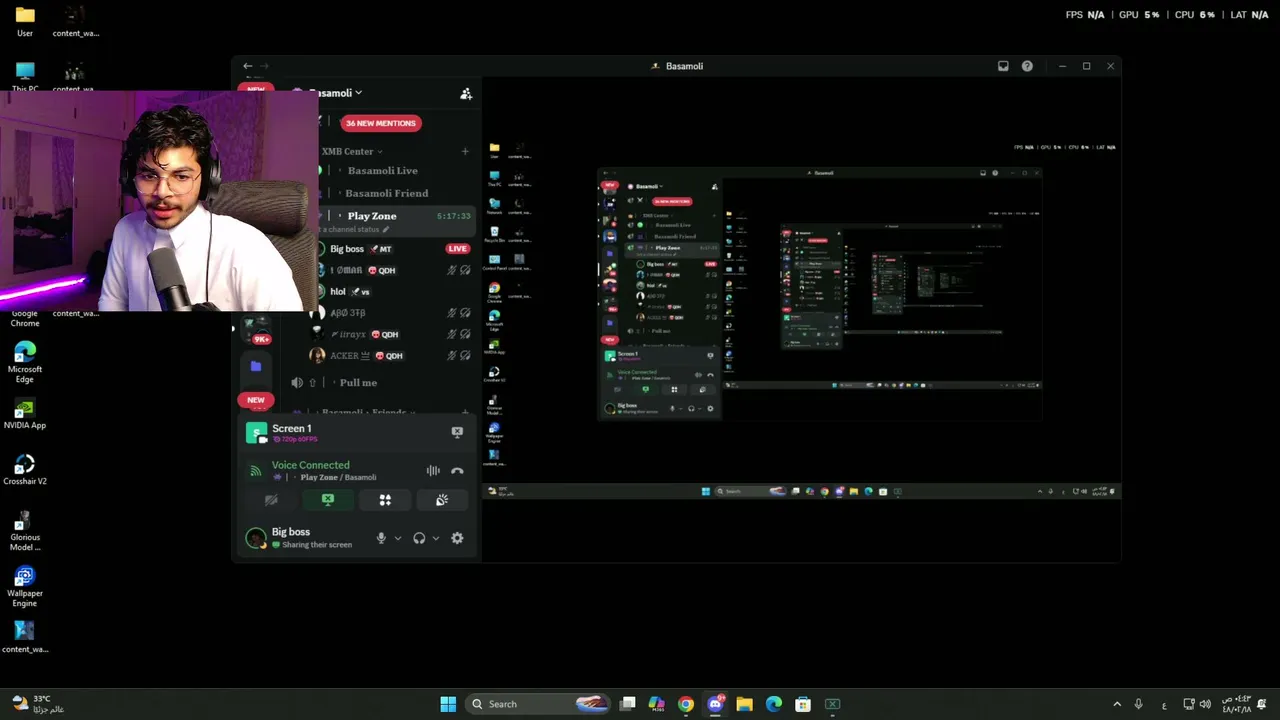Open the Microsoft Edge desktop shortcut

pyautogui.click(x=25, y=363)
